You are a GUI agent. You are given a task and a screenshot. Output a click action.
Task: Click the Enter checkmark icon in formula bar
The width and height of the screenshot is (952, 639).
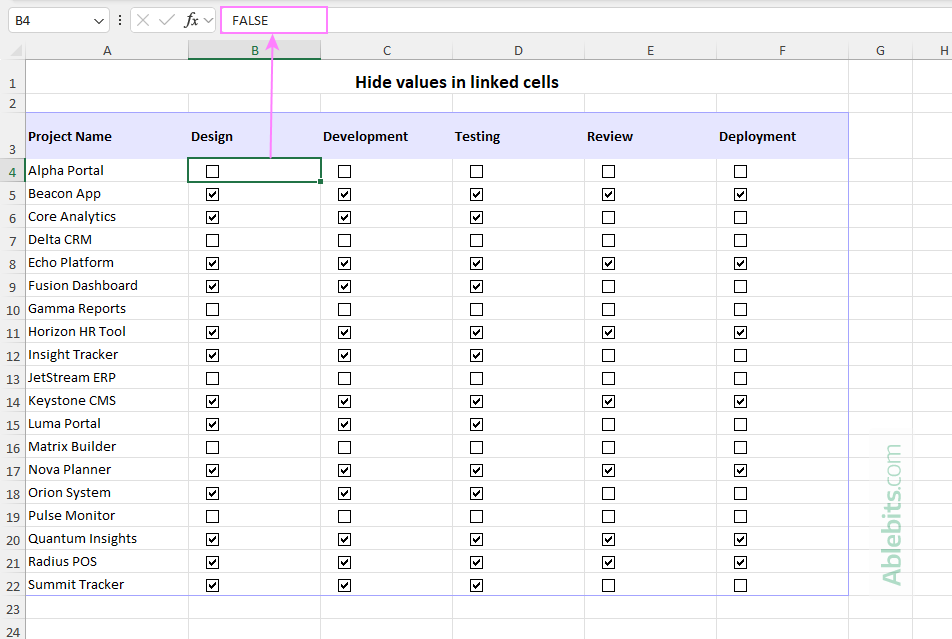coord(166,20)
